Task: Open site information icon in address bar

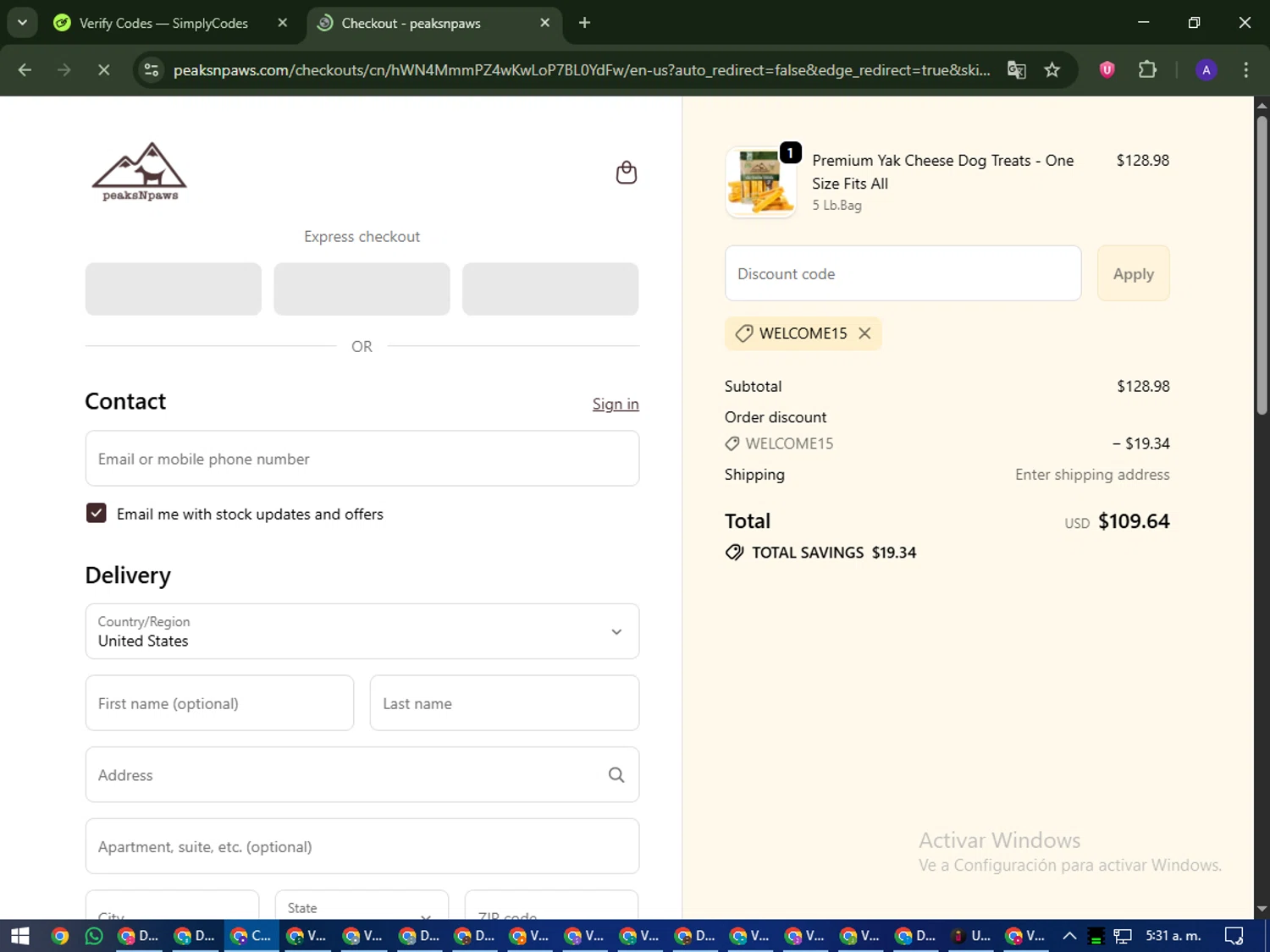Action: pyautogui.click(x=152, y=70)
